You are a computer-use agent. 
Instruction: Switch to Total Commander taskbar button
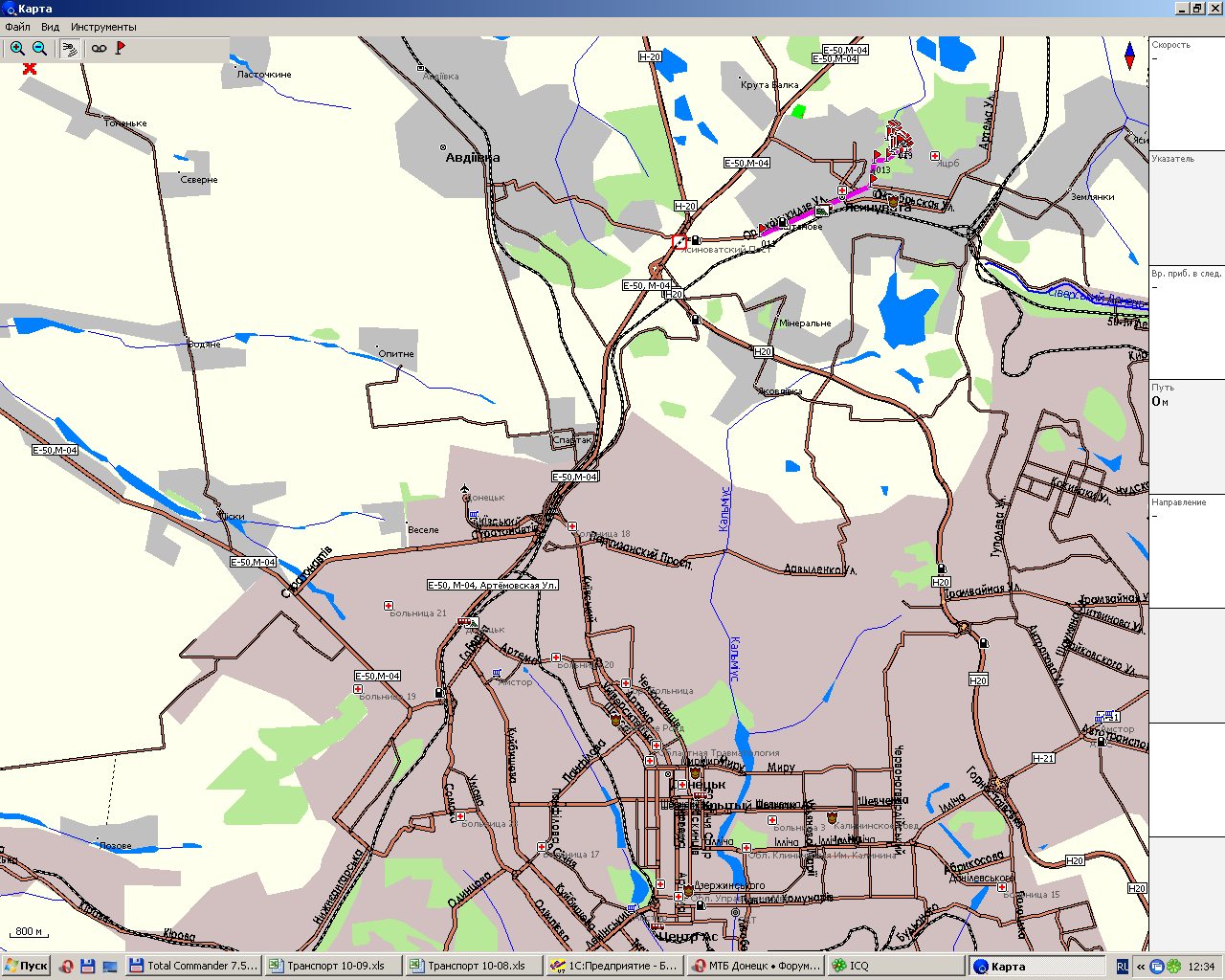(x=193, y=966)
